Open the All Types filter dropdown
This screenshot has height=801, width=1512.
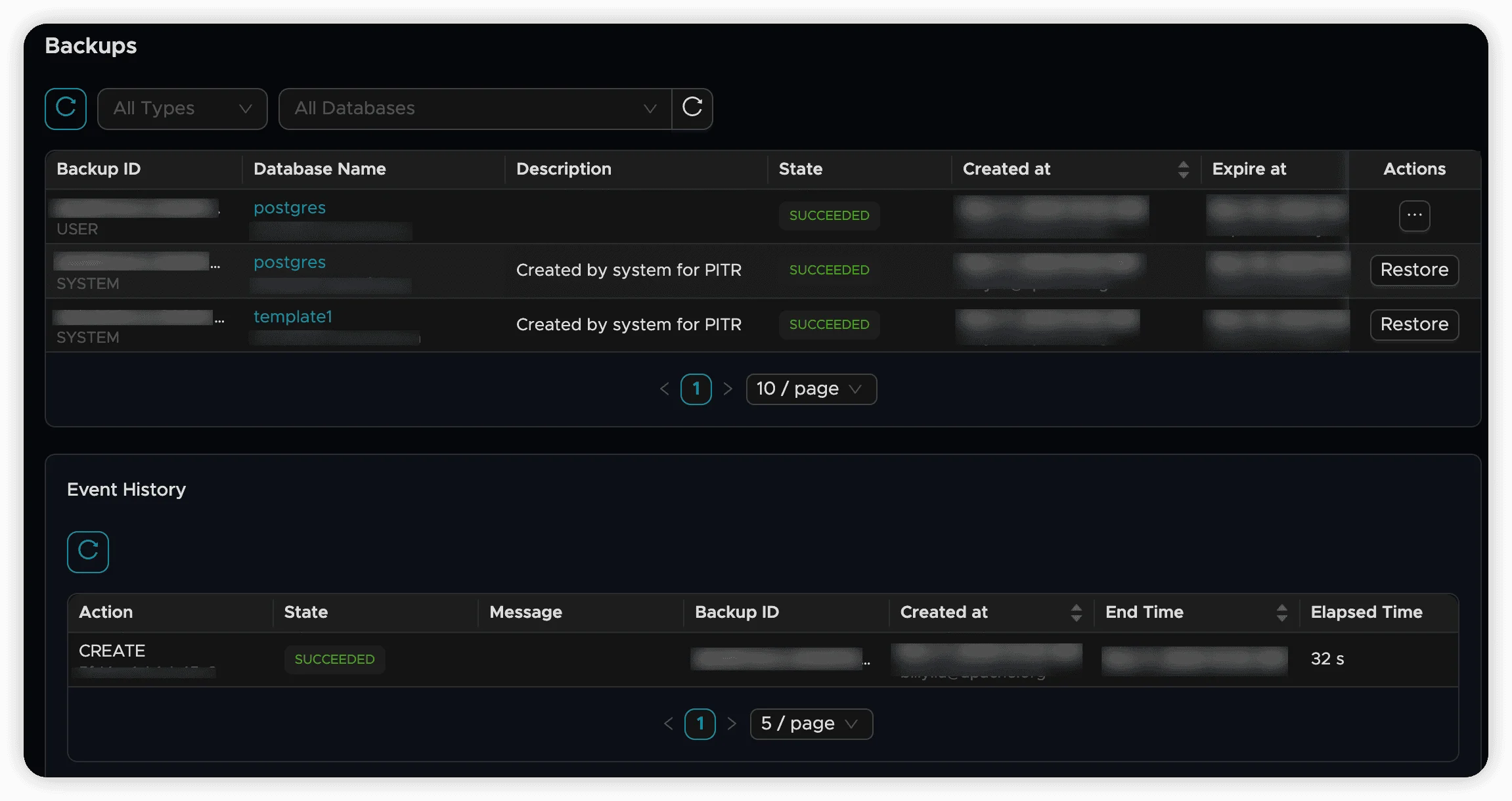point(183,108)
